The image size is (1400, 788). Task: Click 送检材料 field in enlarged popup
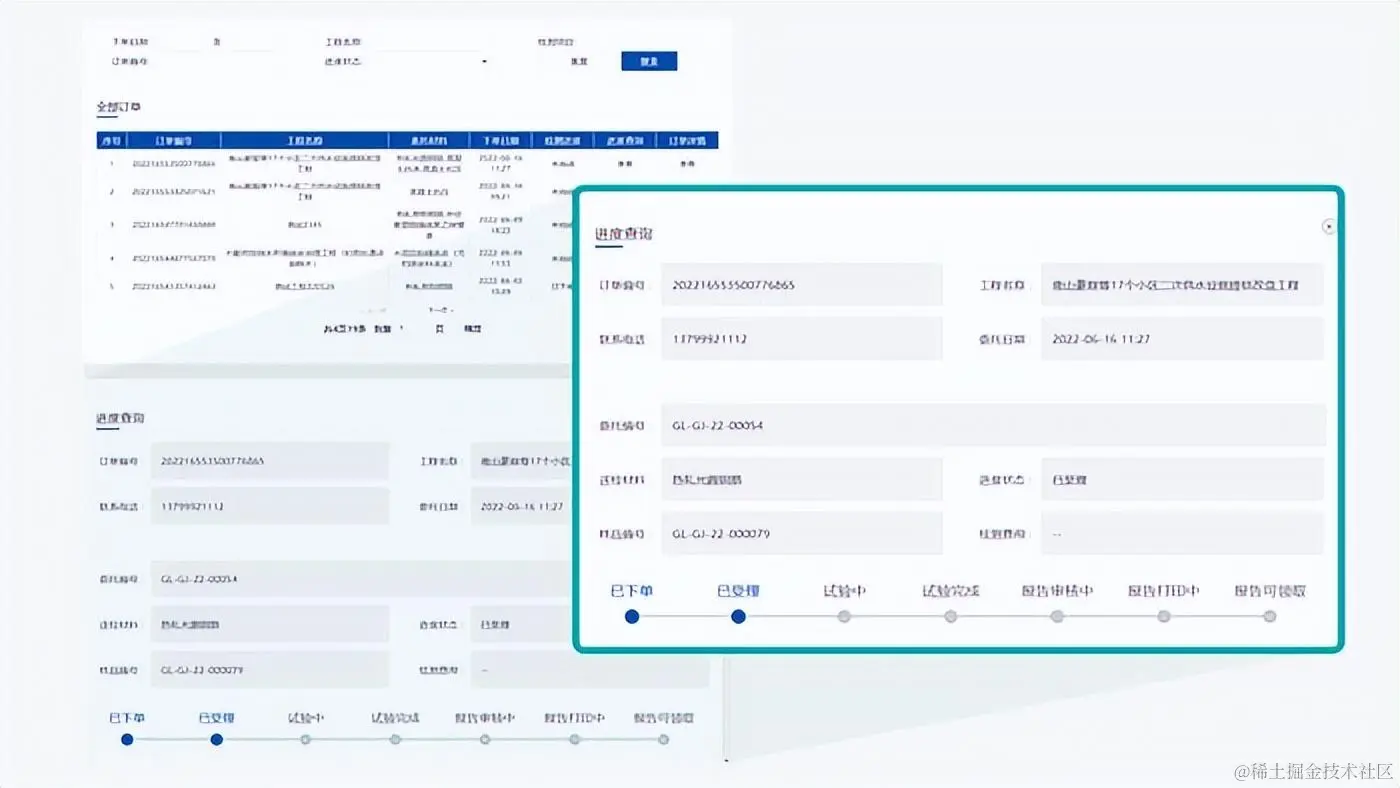point(802,480)
